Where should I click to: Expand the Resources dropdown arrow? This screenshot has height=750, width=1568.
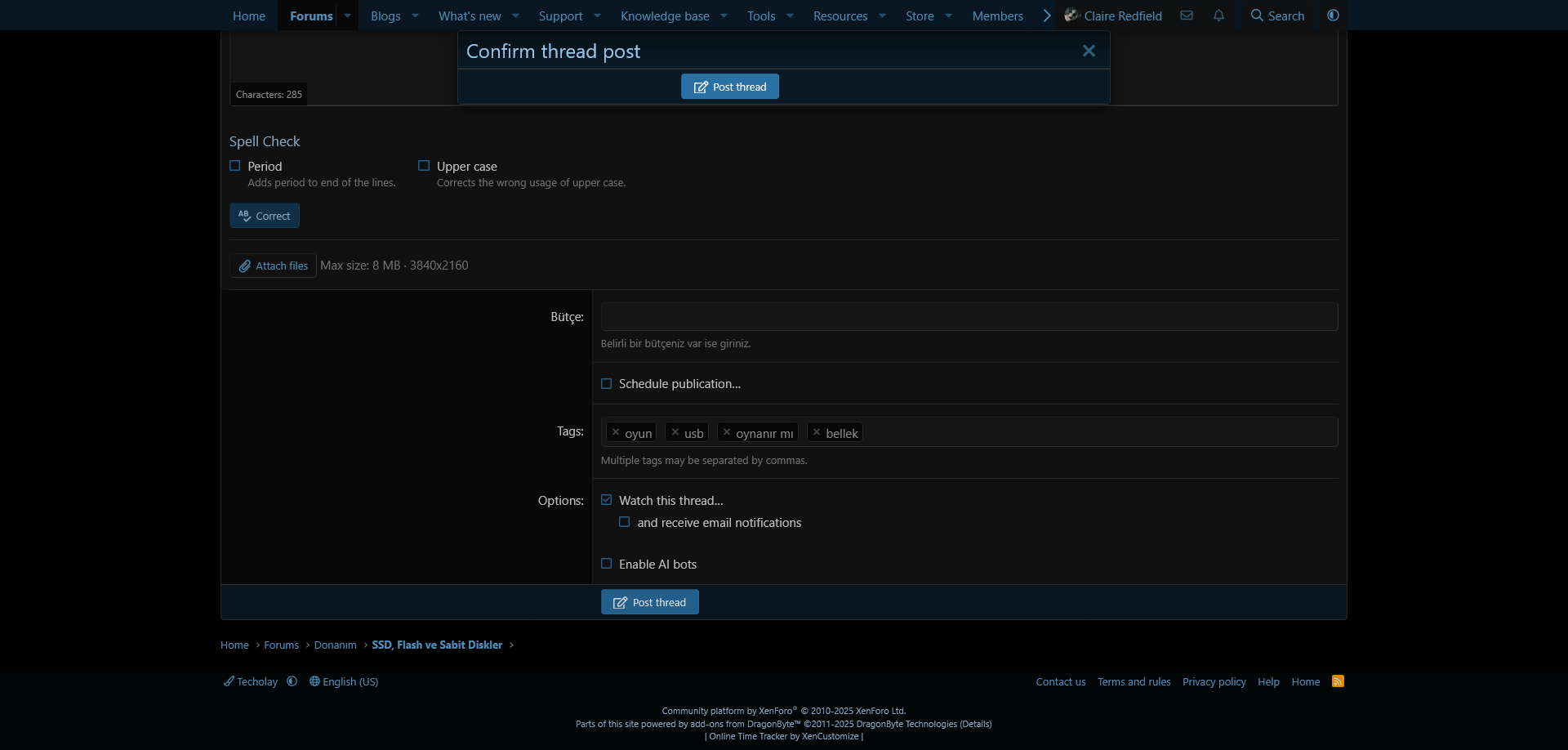coord(882,16)
